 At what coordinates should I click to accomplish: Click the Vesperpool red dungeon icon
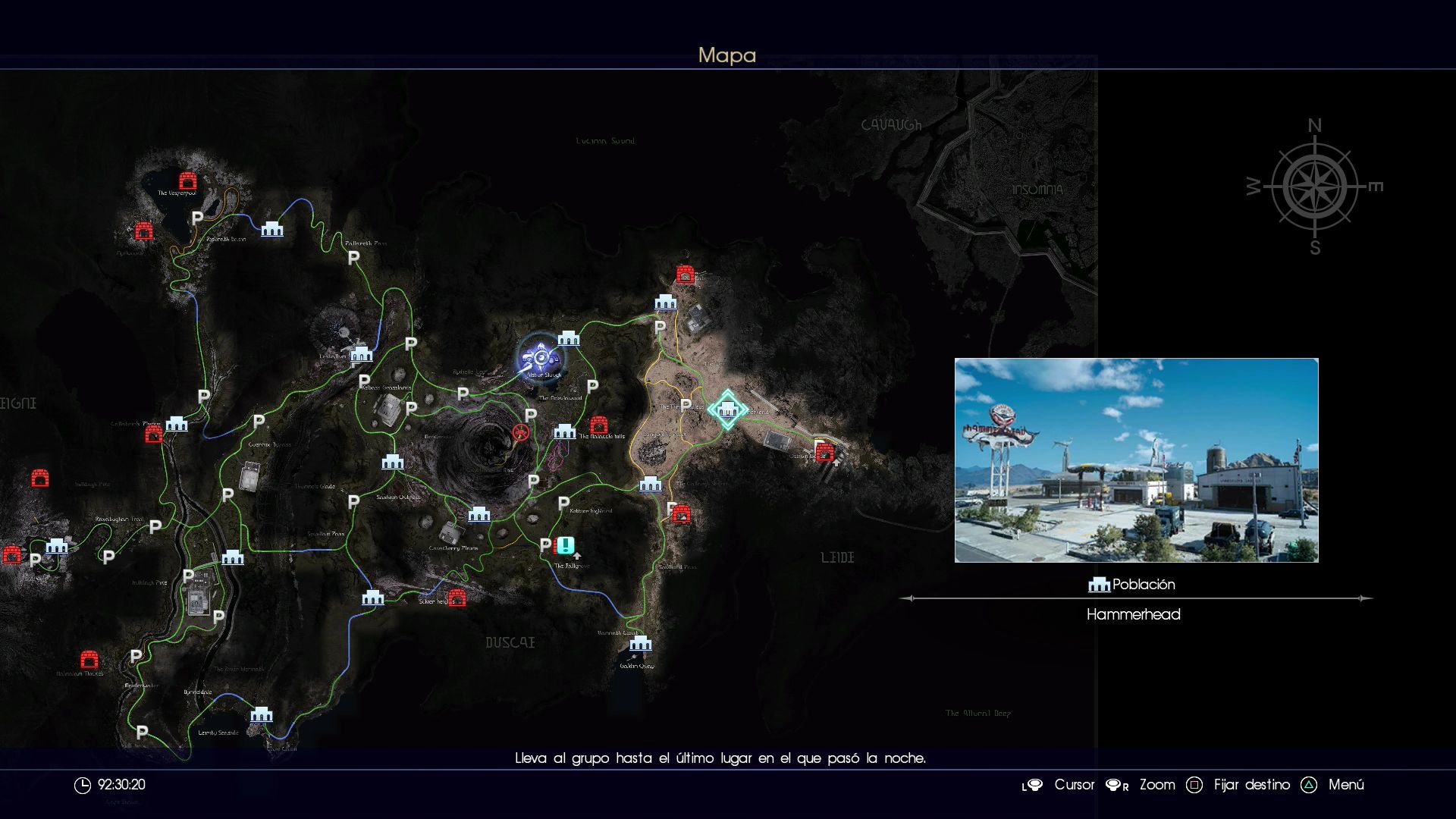187,180
